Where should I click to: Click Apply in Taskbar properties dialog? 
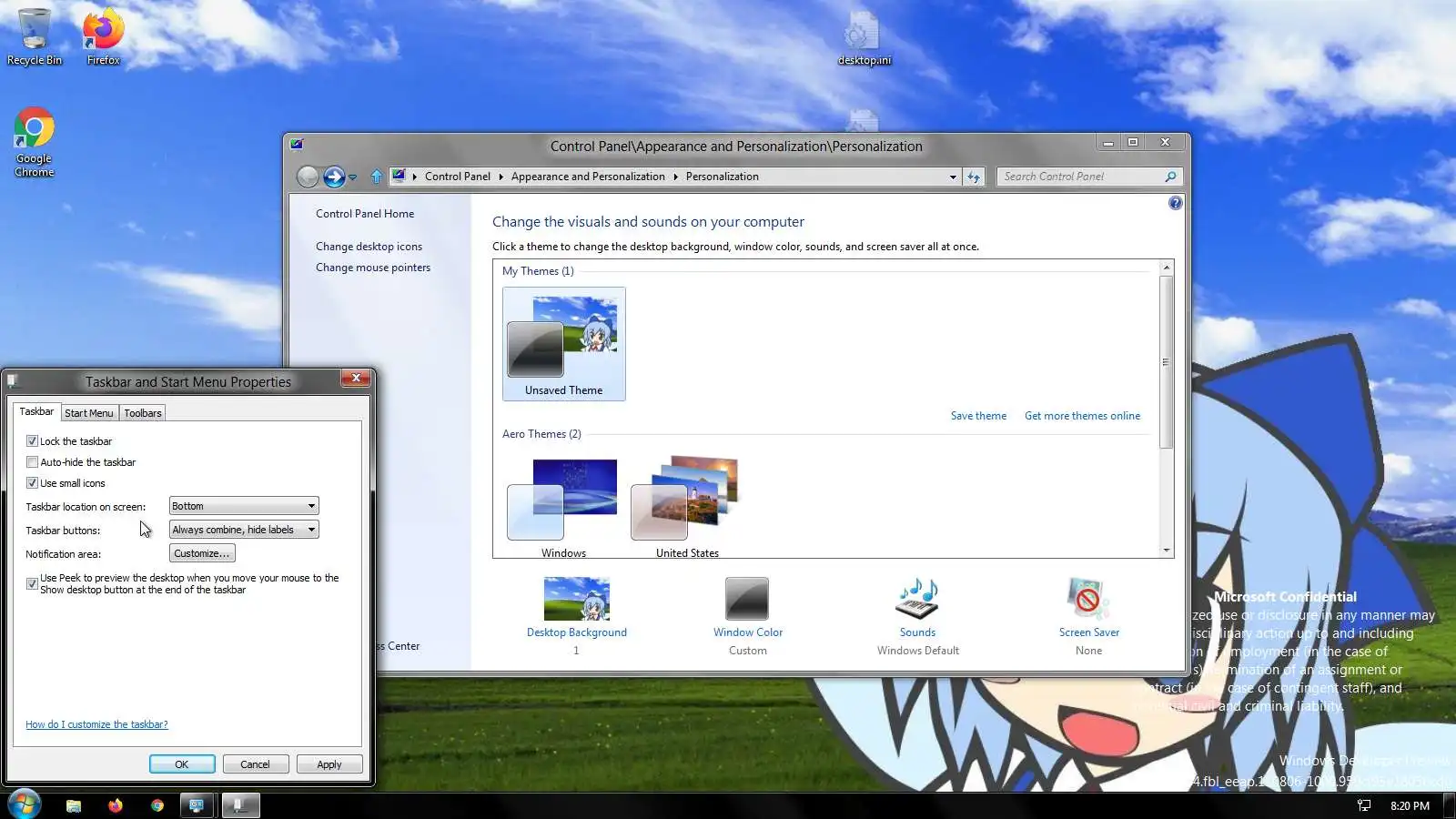[x=329, y=764]
